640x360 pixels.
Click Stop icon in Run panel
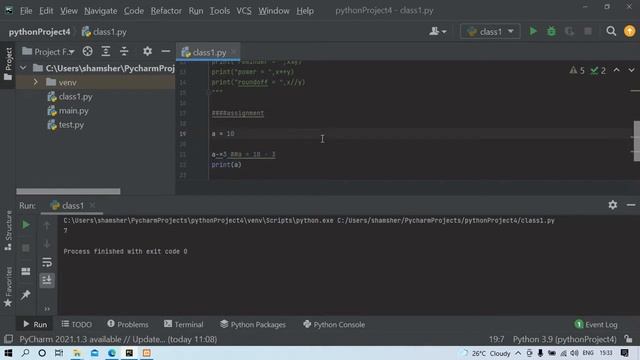(26, 248)
